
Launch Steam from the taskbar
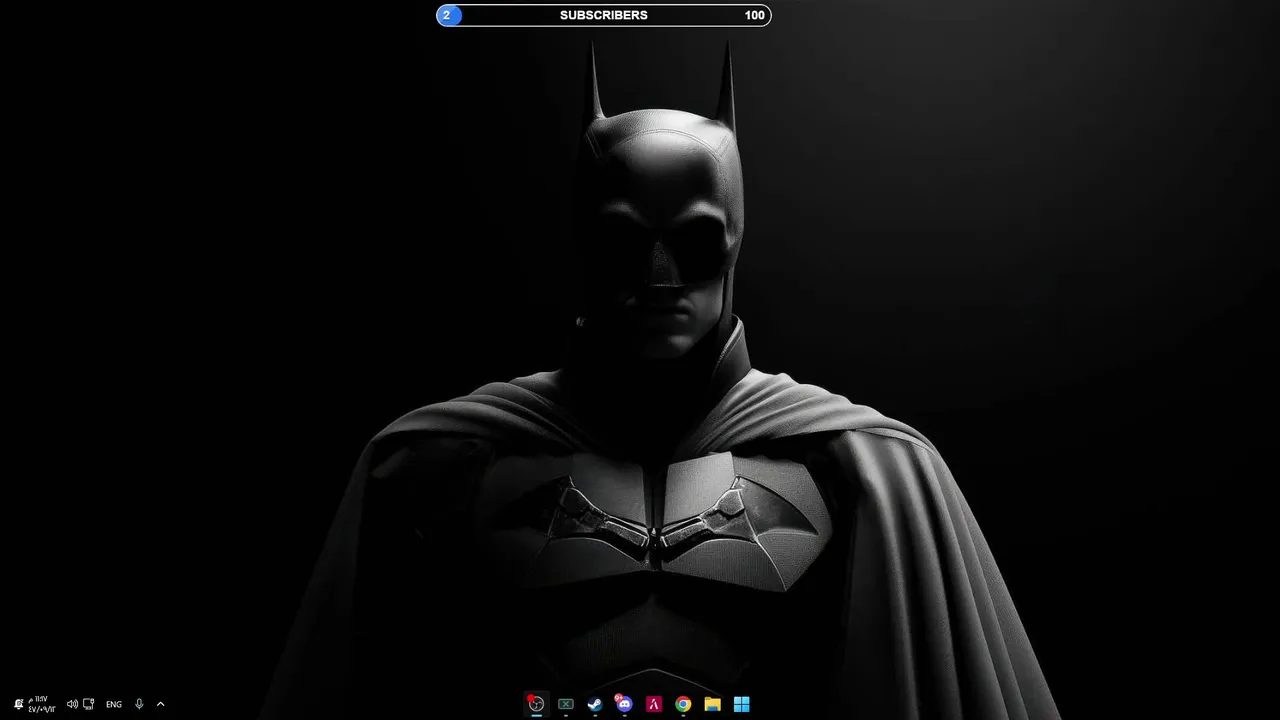click(595, 704)
